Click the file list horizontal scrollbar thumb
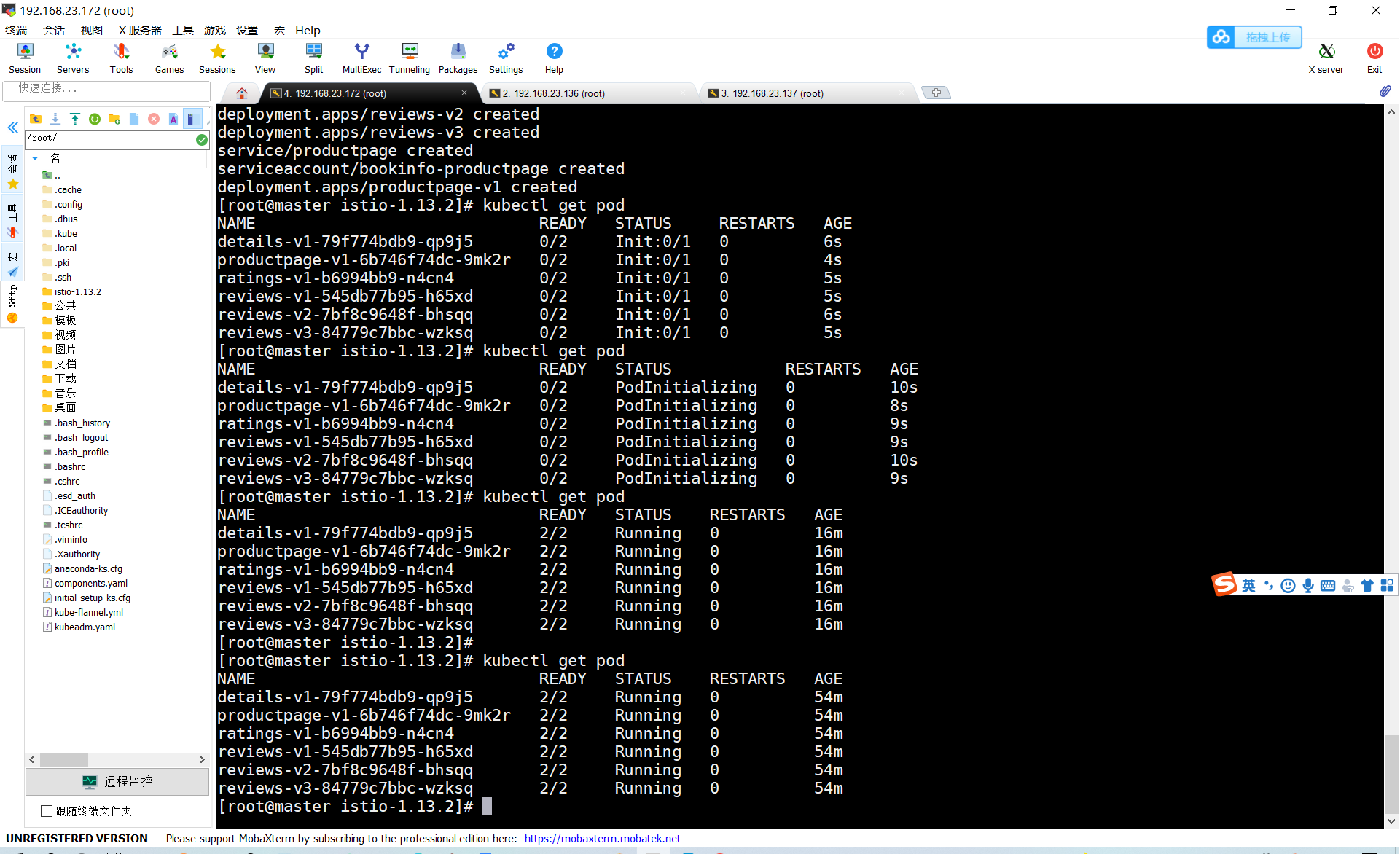 pyautogui.click(x=64, y=759)
